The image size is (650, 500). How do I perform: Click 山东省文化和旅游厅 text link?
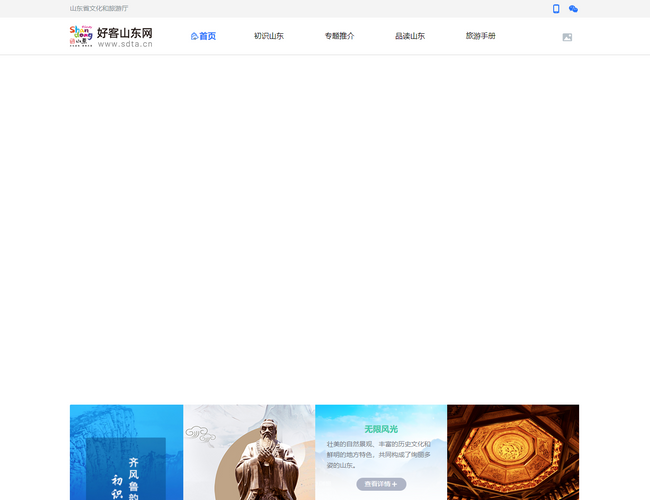coord(99,8)
